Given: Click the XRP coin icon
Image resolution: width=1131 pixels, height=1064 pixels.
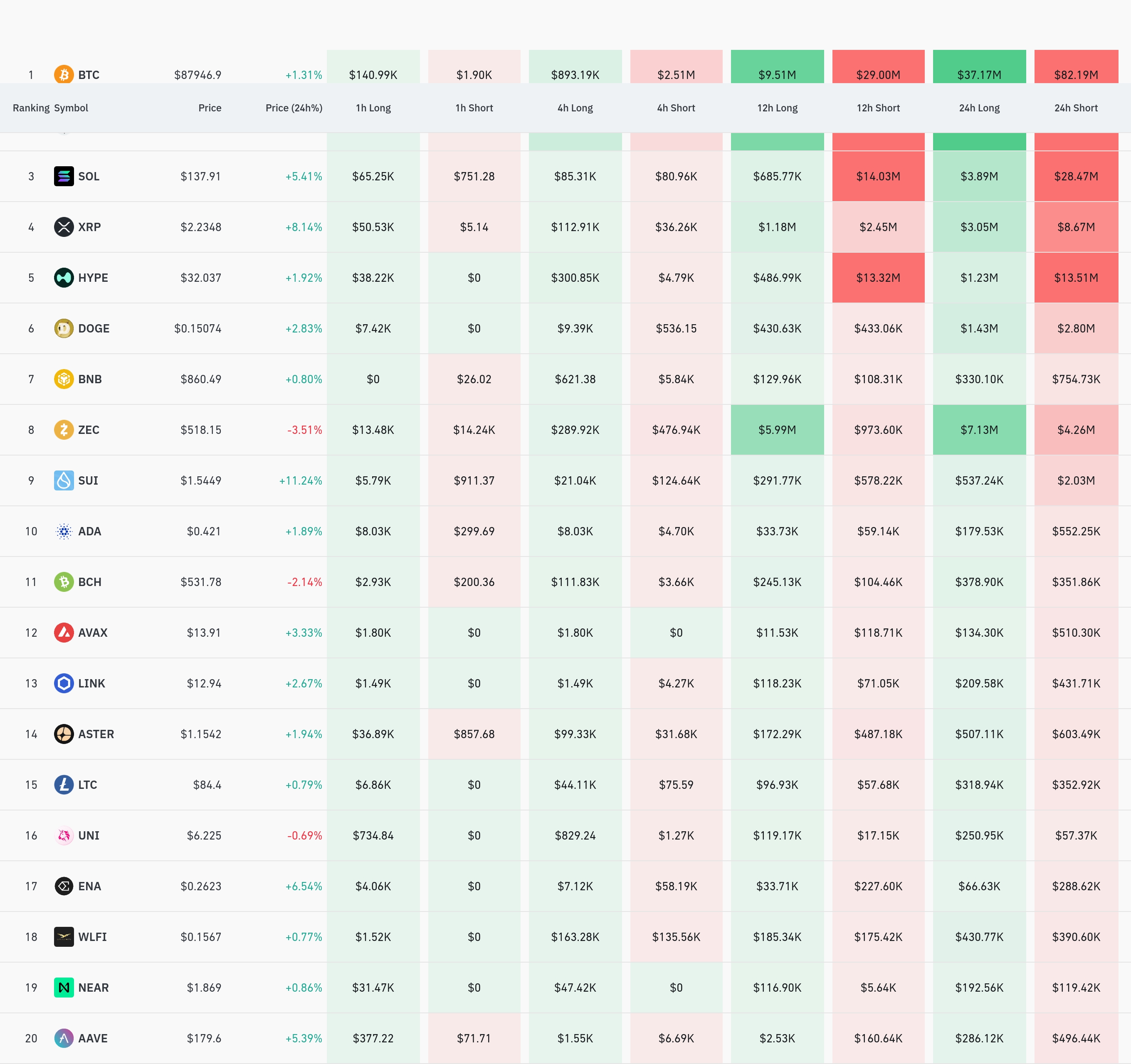Looking at the screenshot, I should tap(64, 227).
